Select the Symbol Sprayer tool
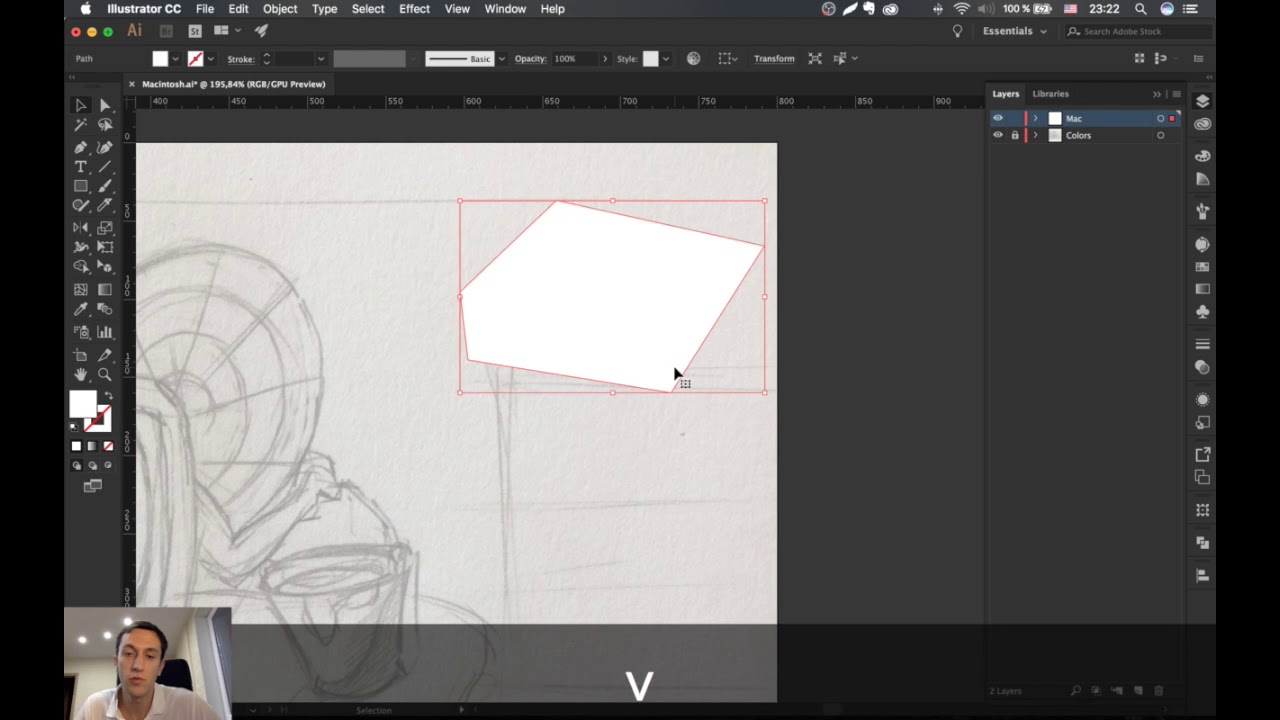Image resolution: width=1280 pixels, height=720 pixels. pyautogui.click(x=80, y=332)
